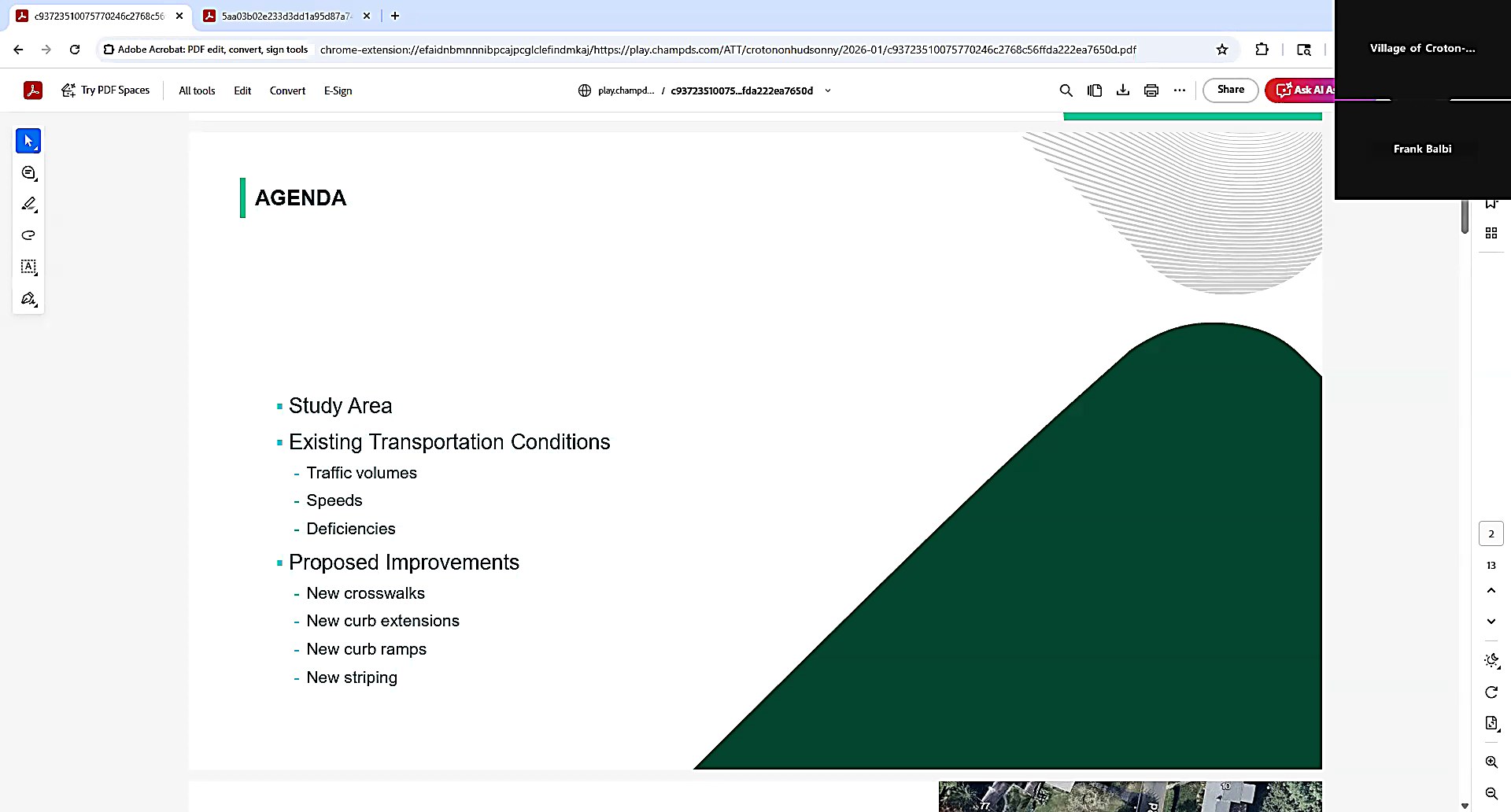This screenshot has height=812, width=1511.
Task: Print the document with printer icon
Action: click(x=1151, y=90)
